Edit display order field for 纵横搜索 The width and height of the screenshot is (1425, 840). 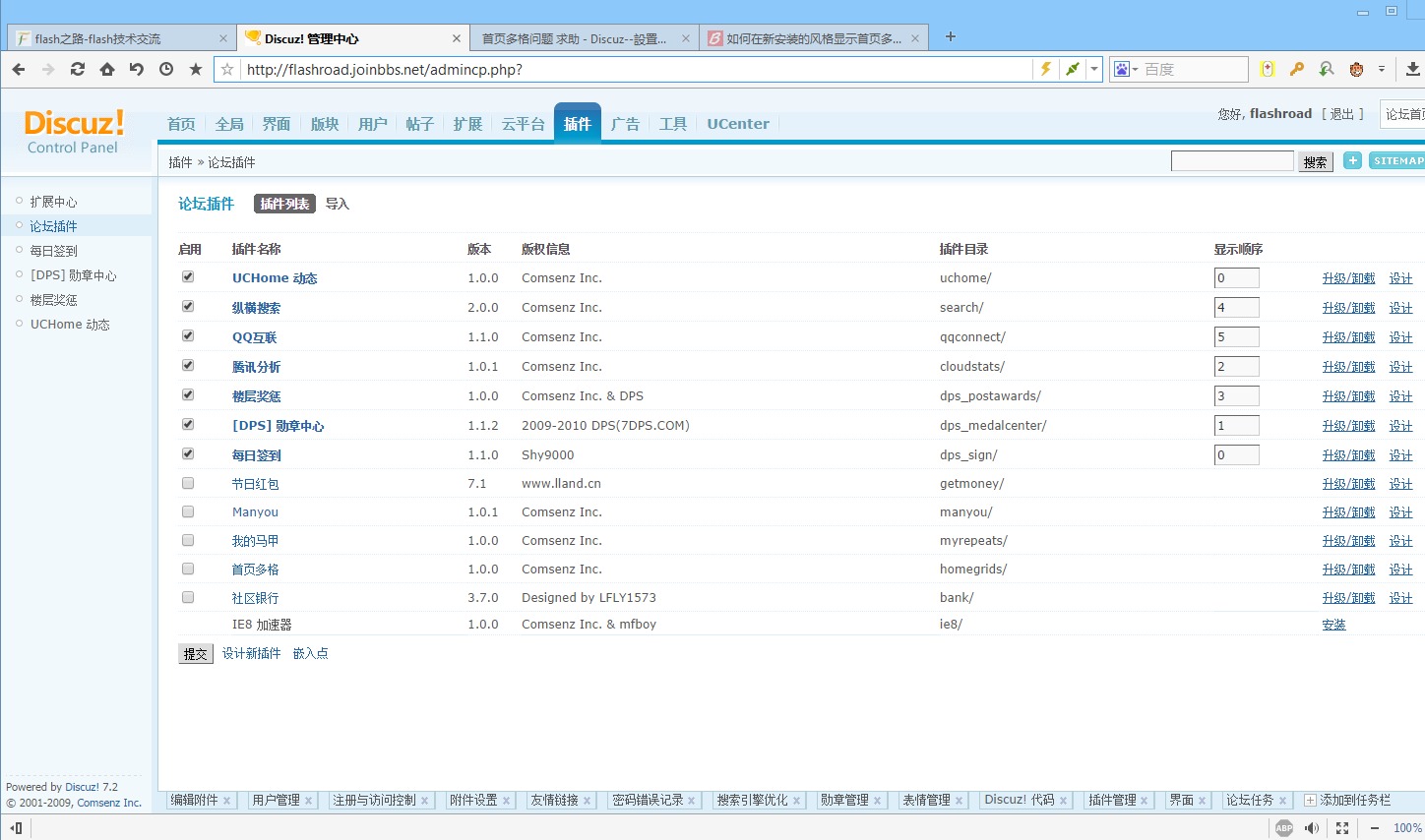click(1237, 308)
